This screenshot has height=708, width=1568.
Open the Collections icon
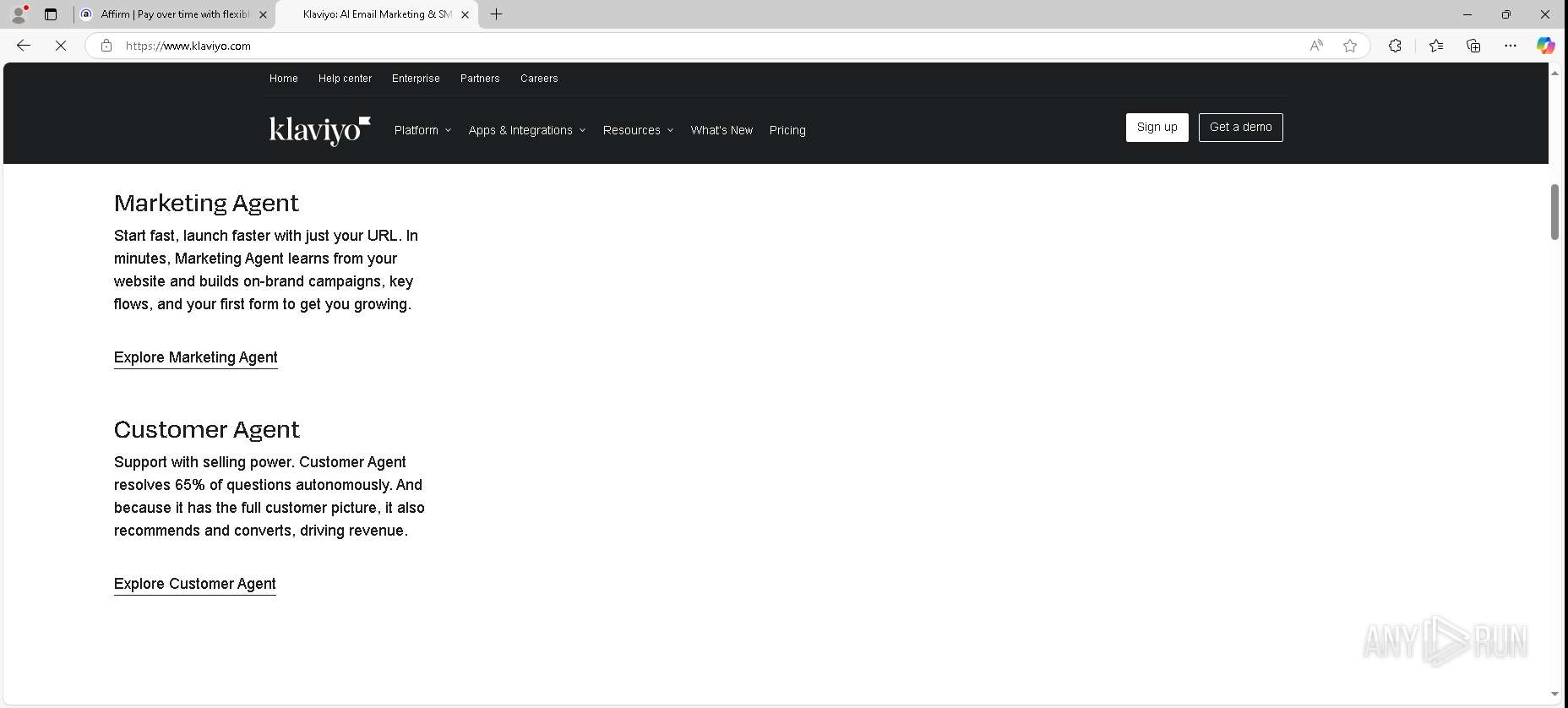pos(1473,46)
